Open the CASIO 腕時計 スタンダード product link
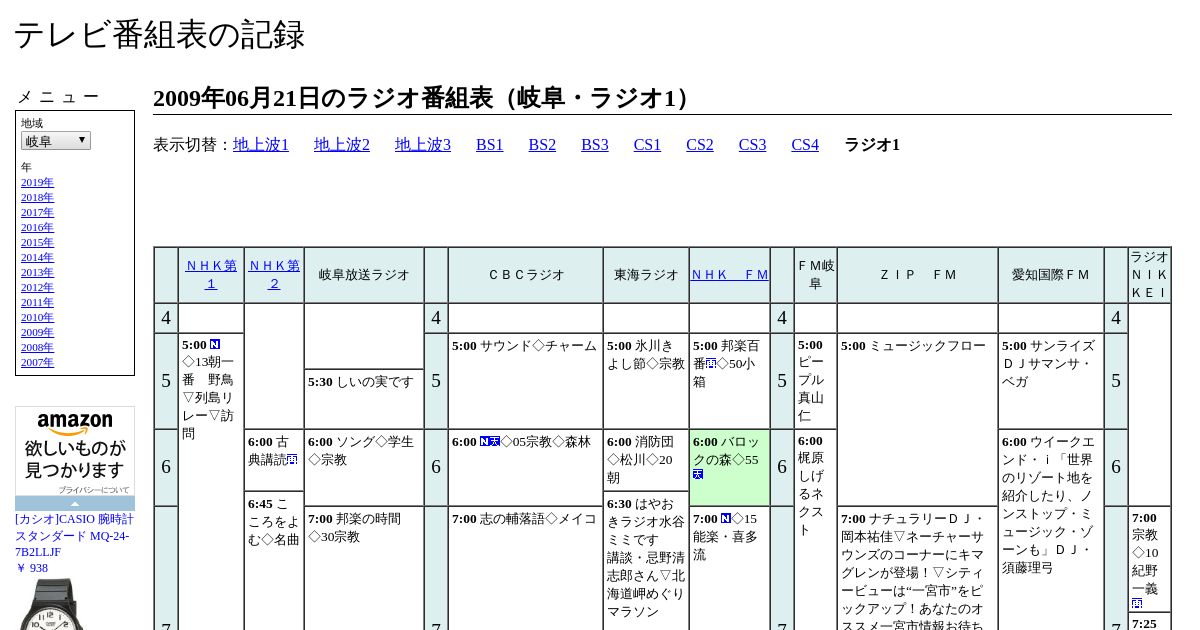Image resolution: width=1200 pixels, height=630 pixels. tap(74, 535)
